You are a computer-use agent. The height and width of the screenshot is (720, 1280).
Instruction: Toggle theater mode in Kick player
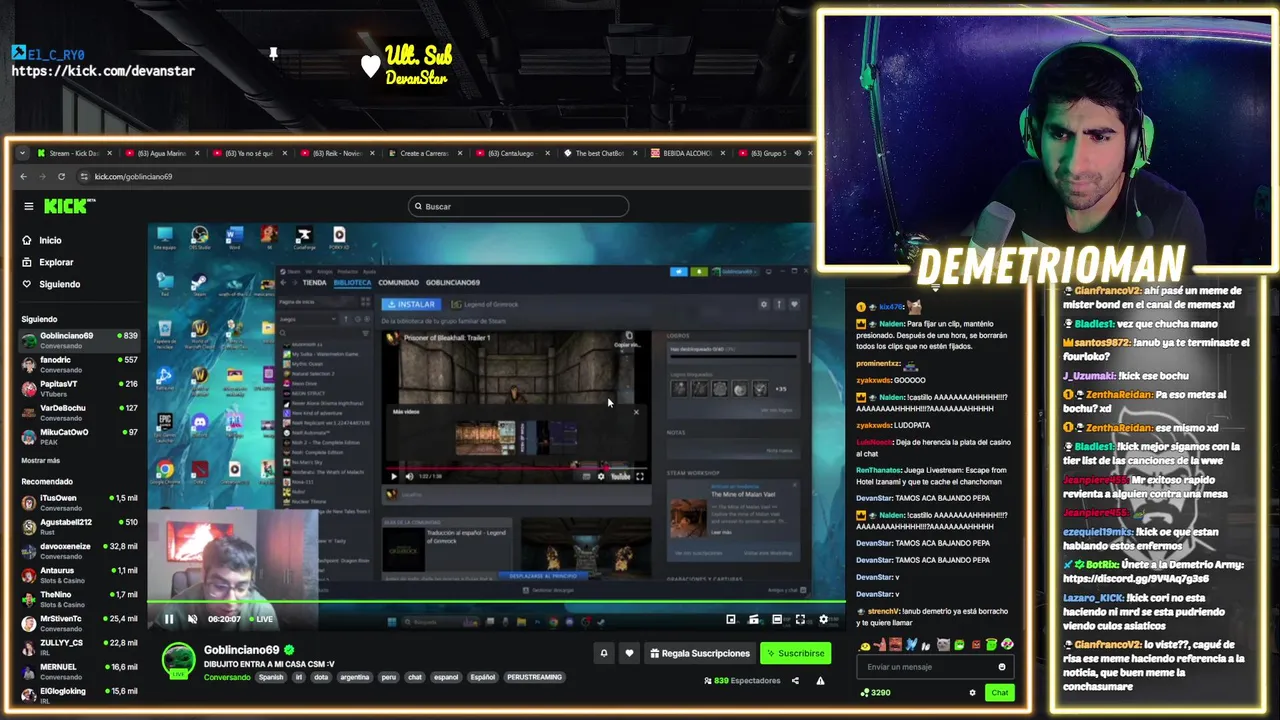777,619
